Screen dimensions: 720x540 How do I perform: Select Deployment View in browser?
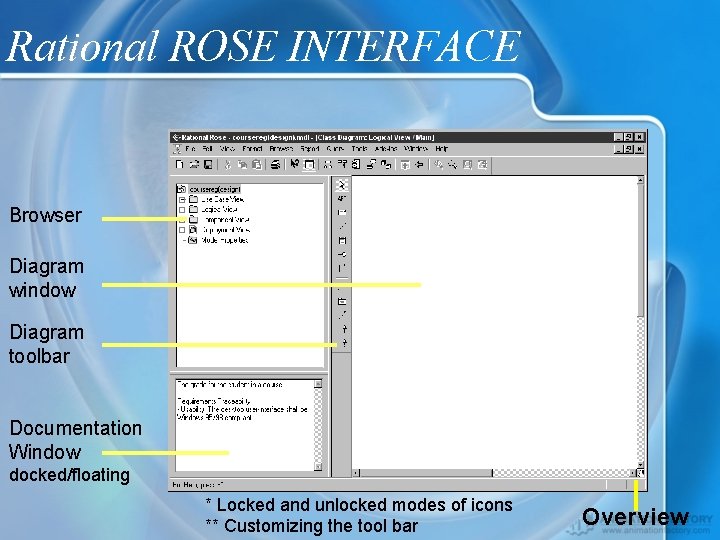point(225,230)
